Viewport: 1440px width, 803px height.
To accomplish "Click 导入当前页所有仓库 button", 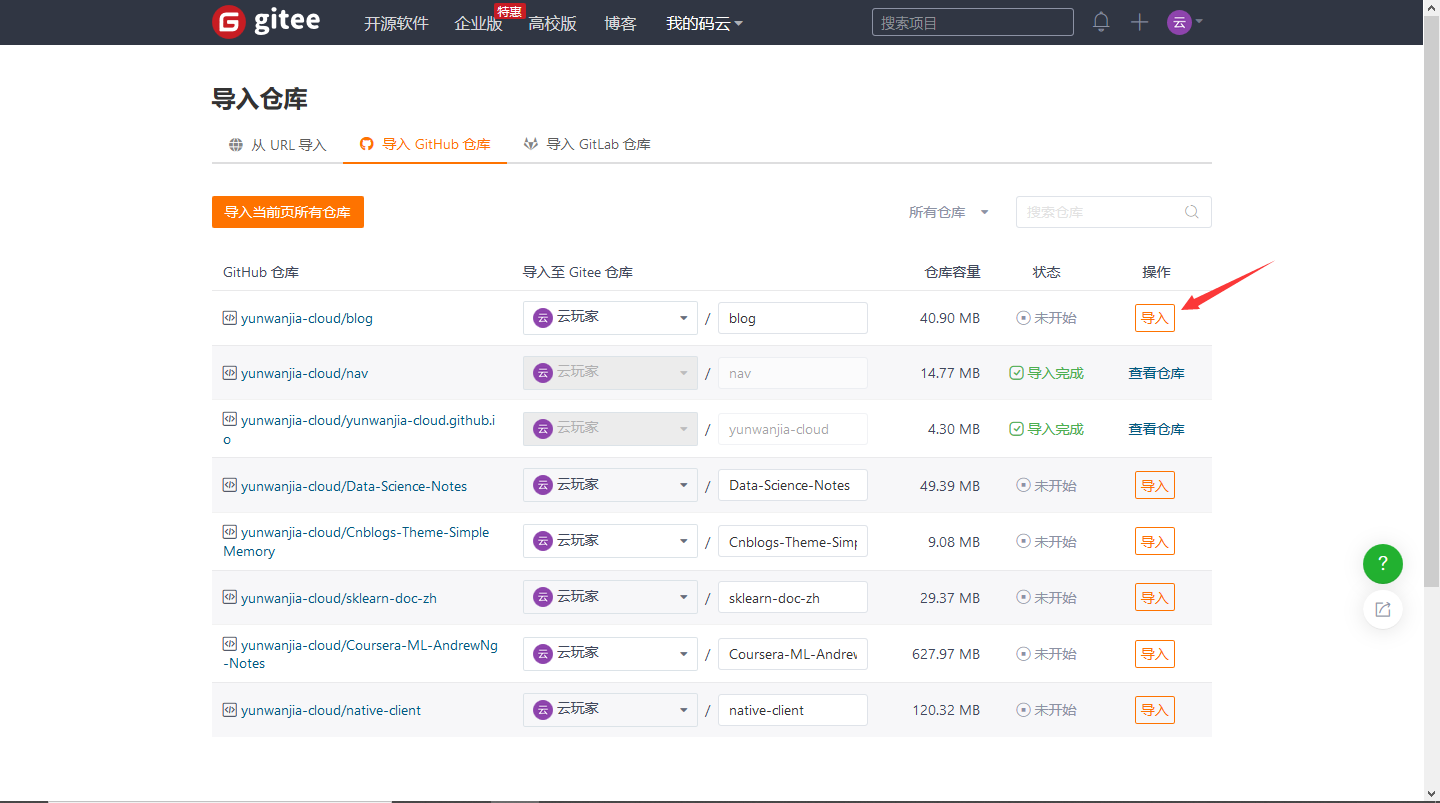I will pos(288,212).
